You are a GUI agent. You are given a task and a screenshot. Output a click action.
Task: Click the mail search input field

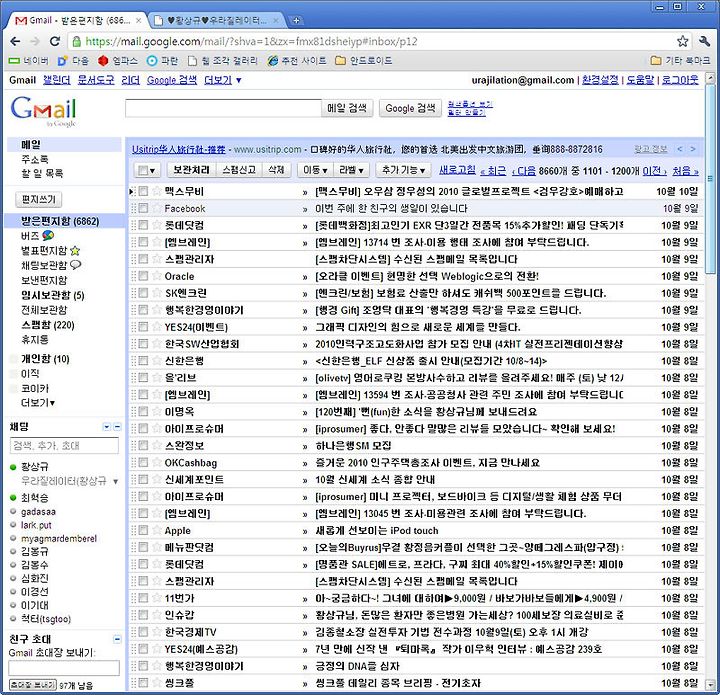tap(223, 108)
